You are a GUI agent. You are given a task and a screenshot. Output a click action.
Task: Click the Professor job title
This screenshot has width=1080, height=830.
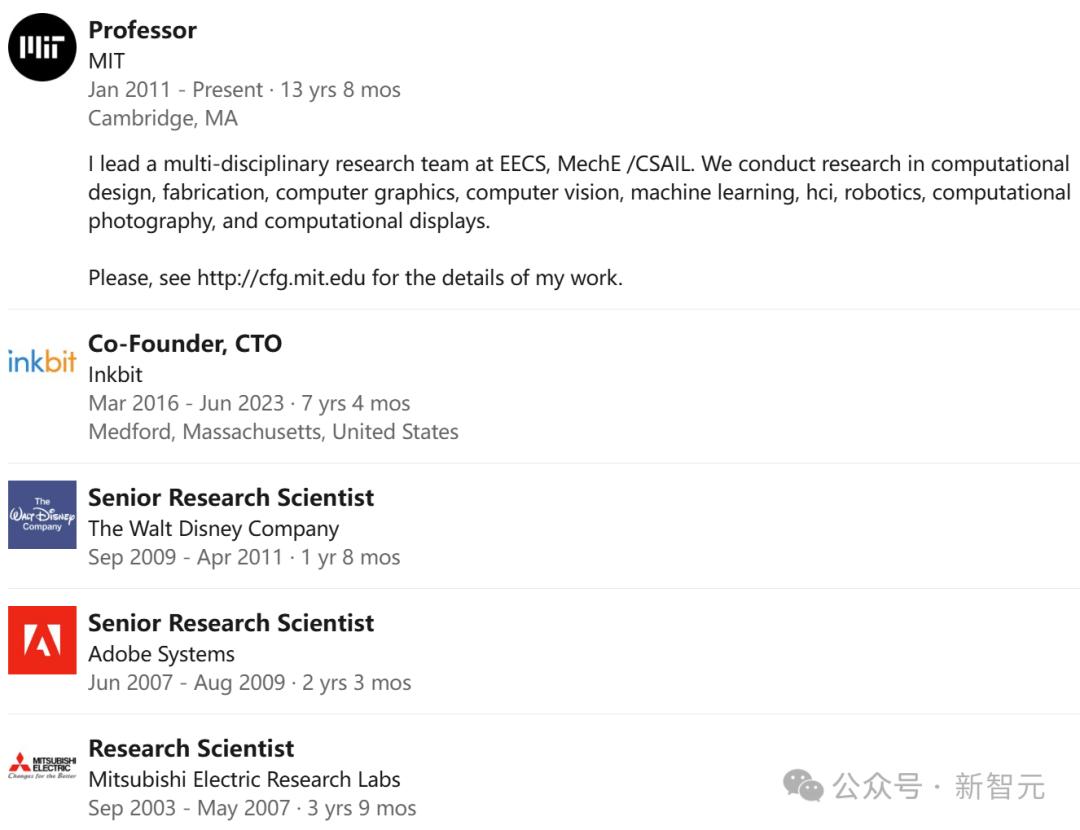[x=142, y=30]
